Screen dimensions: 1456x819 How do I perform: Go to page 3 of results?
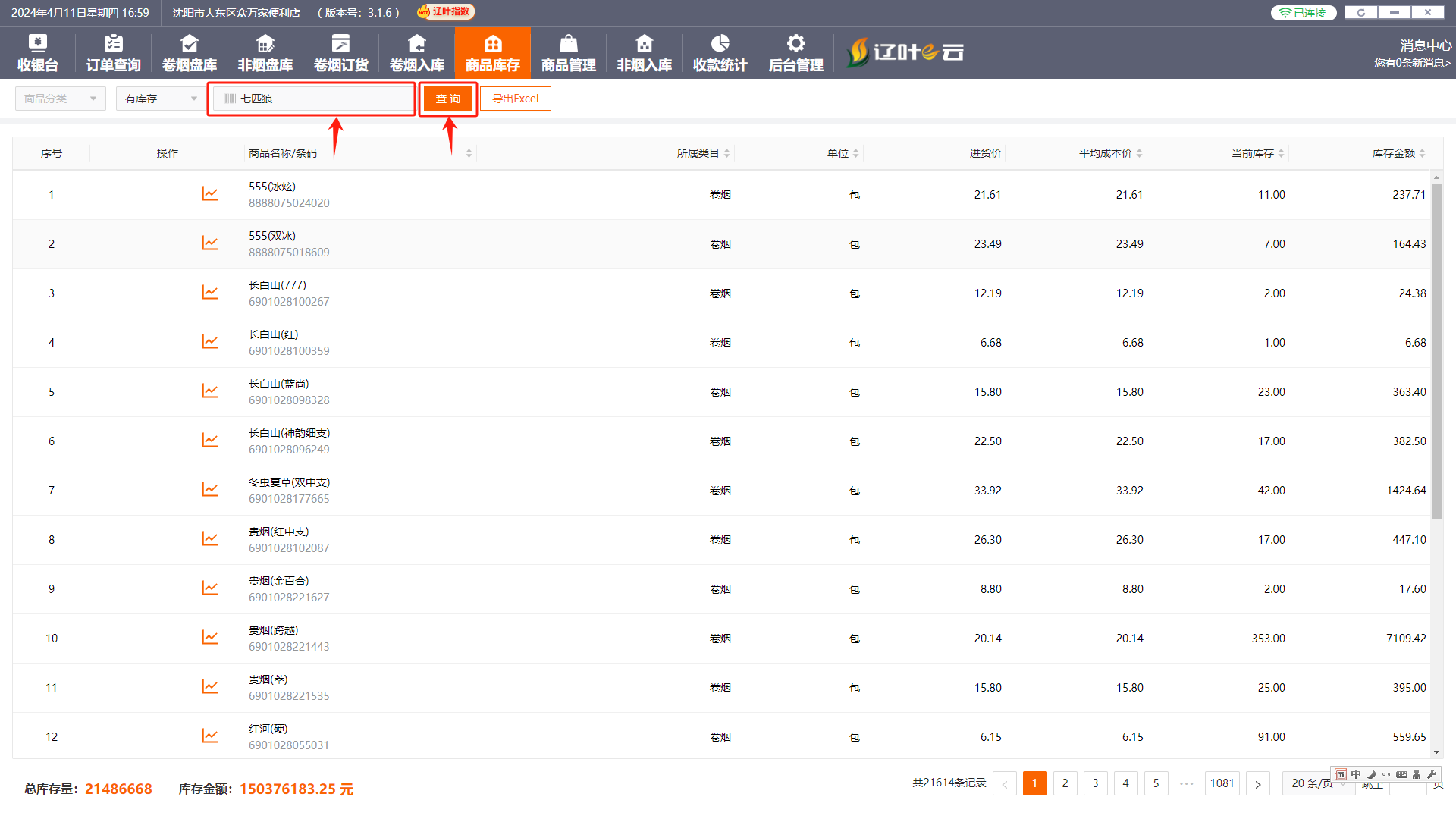tap(1096, 783)
